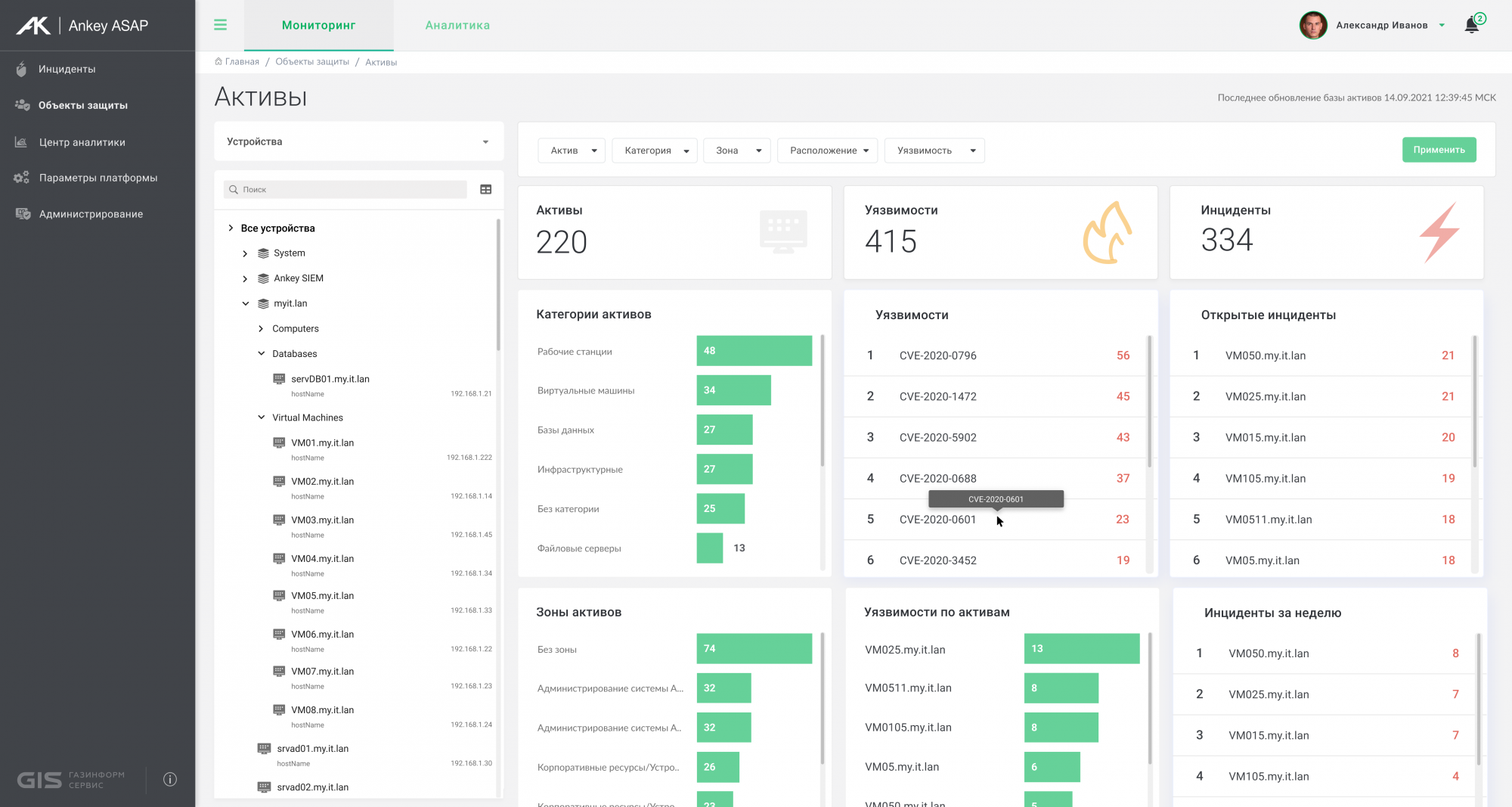1512x807 pixels.
Task: Open the Зона filter dropdown
Action: tap(737, 151)
